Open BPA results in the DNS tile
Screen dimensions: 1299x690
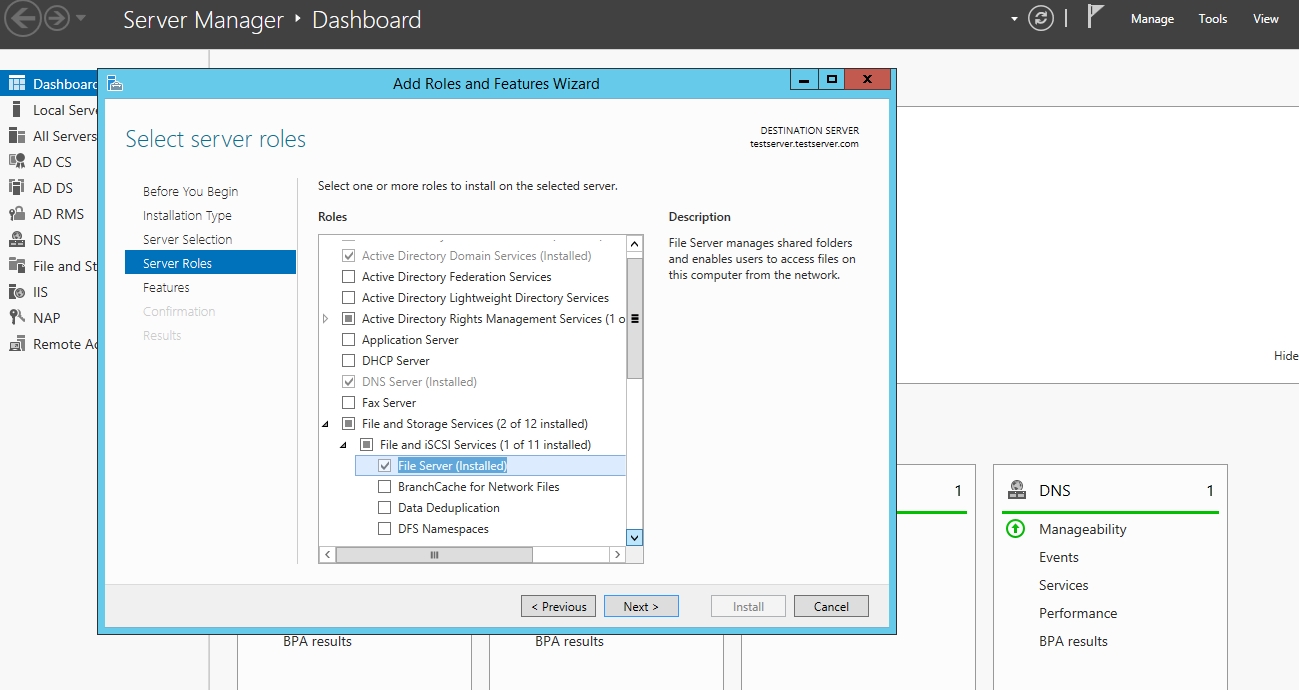pyautogui.click(x=1073, y=641)
